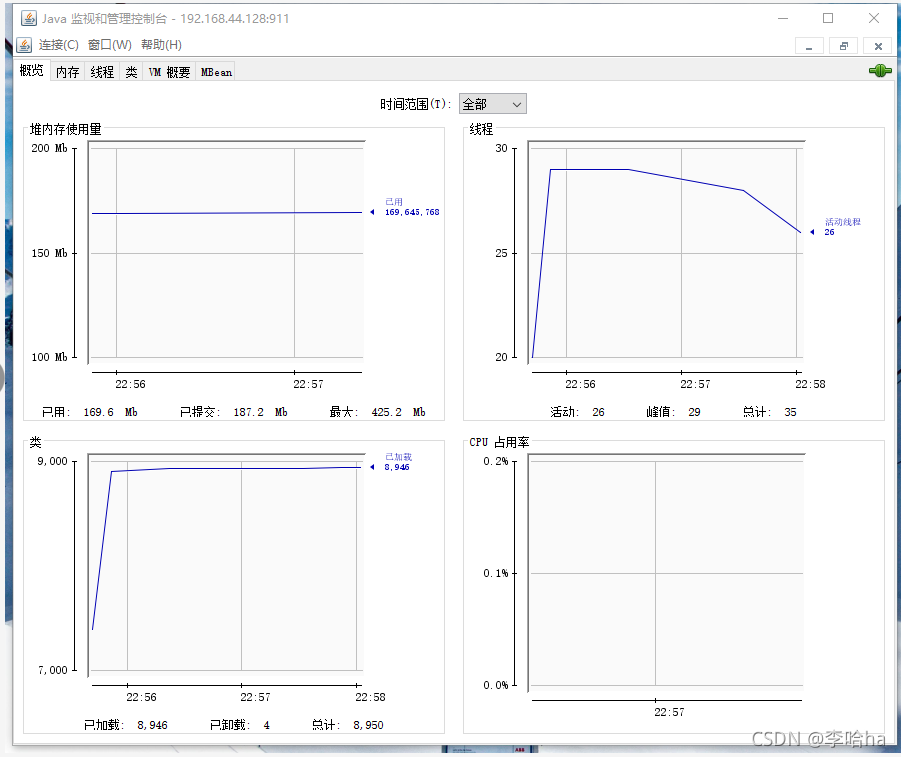The image size is (901, 757).
Task: Switch to the VM 概要 tab
Action: point(170,72)
